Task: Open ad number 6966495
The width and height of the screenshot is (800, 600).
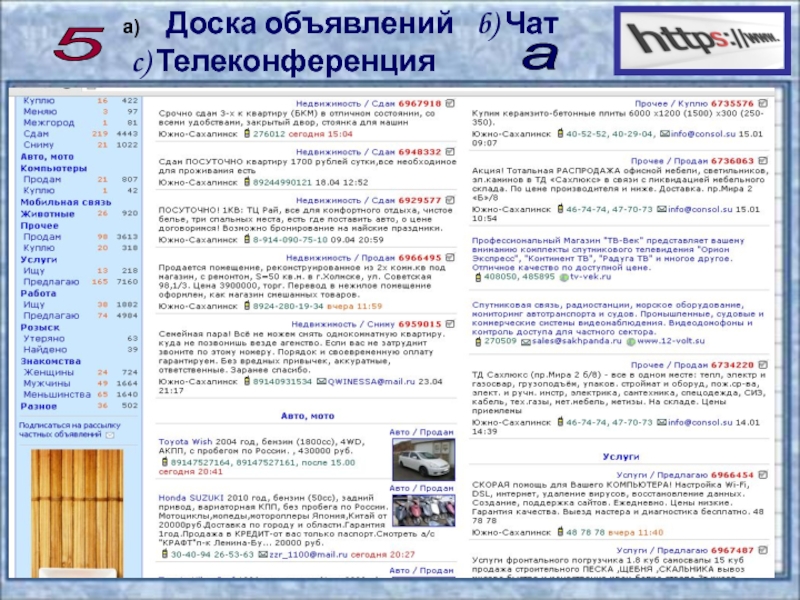Action: (419, 258)
